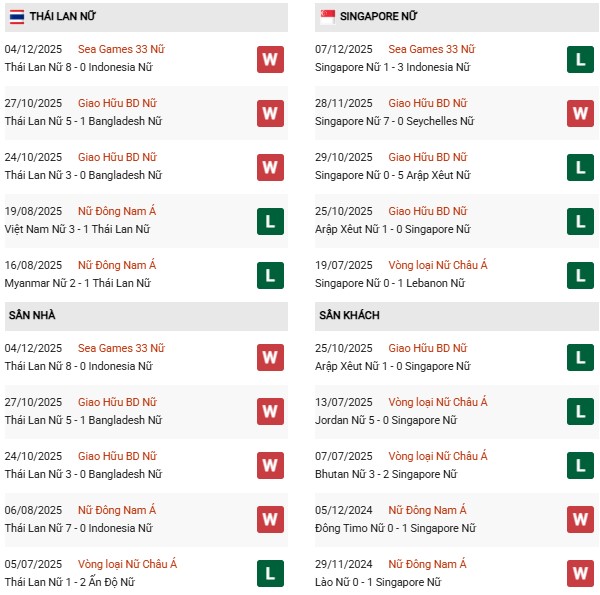The image size is (600, 595).
Task: Click L badge for Singapore 1-3 Indonesia
Action: [x=580, y=59]
